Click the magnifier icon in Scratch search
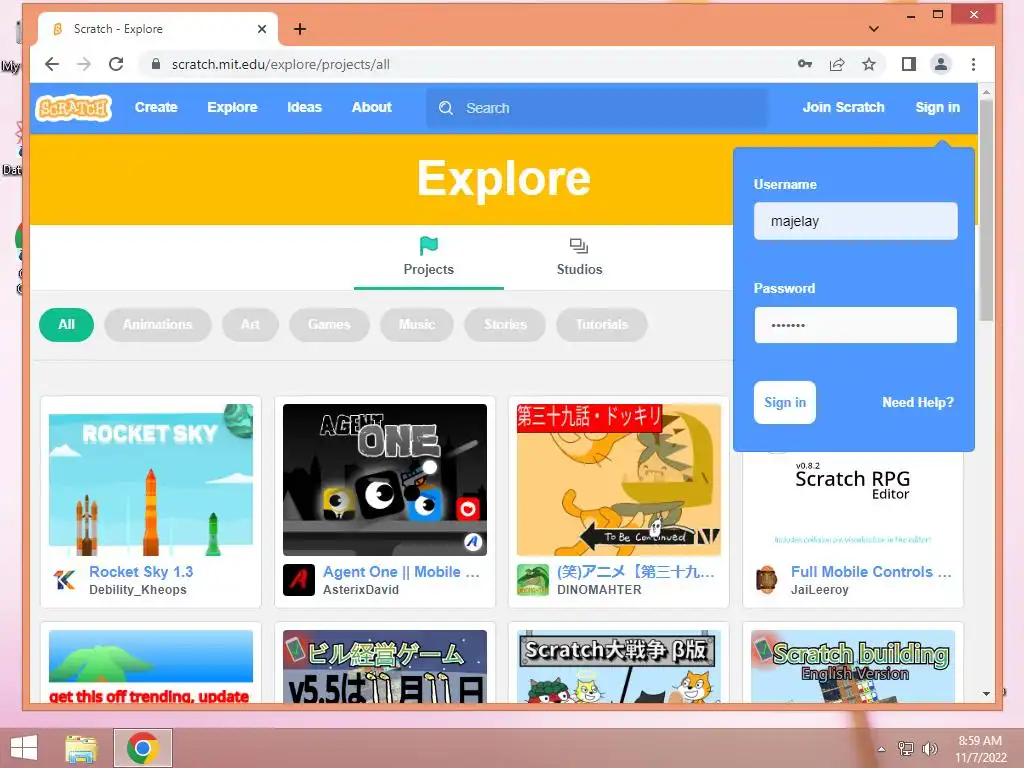The width and height of the screenshot is (1024, 768). point(446,108)
